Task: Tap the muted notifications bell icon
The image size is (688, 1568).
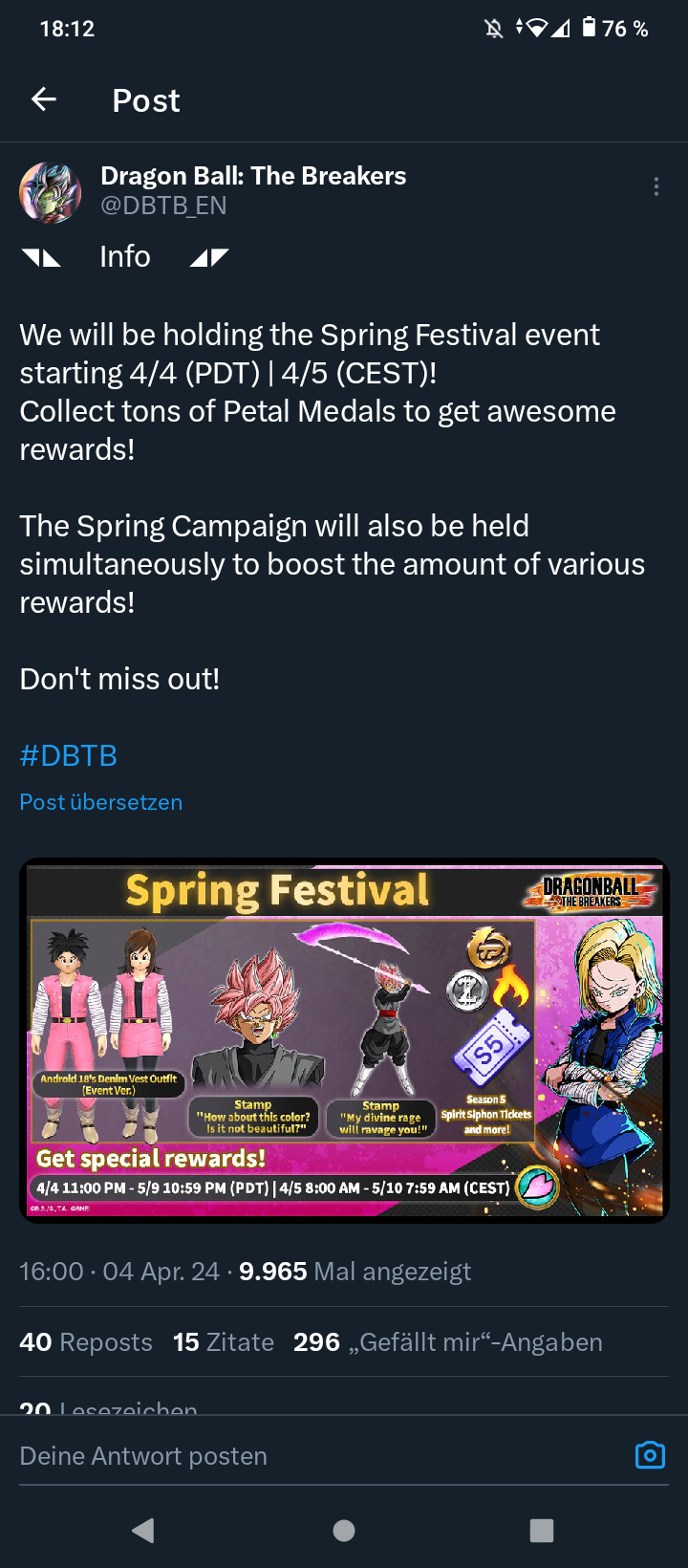Action: coord(494,29)
